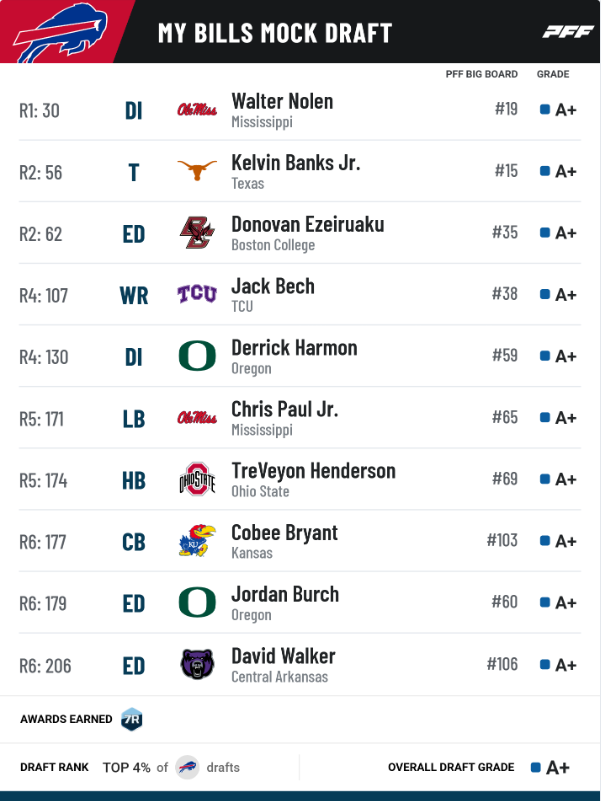Select player name TreVeyon Henderson
Viewport: 606px width, 801px height.
(313, 470)
